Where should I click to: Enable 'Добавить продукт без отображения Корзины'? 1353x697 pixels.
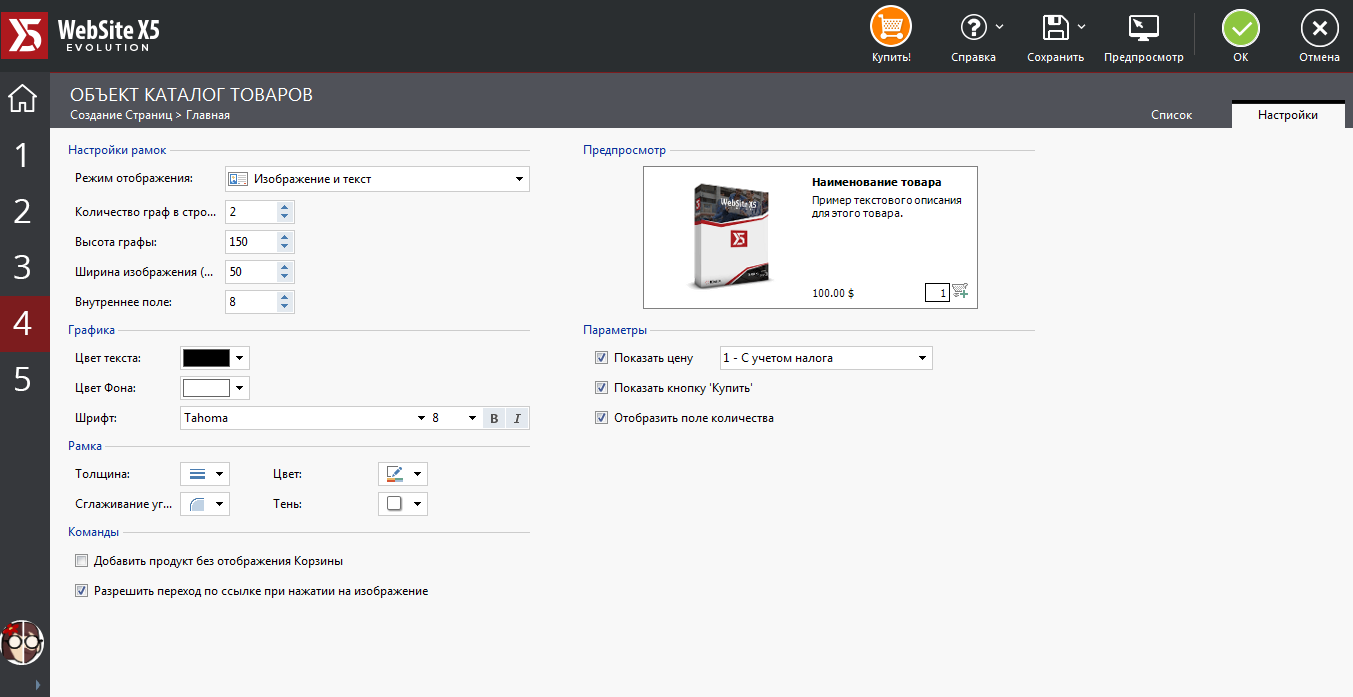coord(81,561)
